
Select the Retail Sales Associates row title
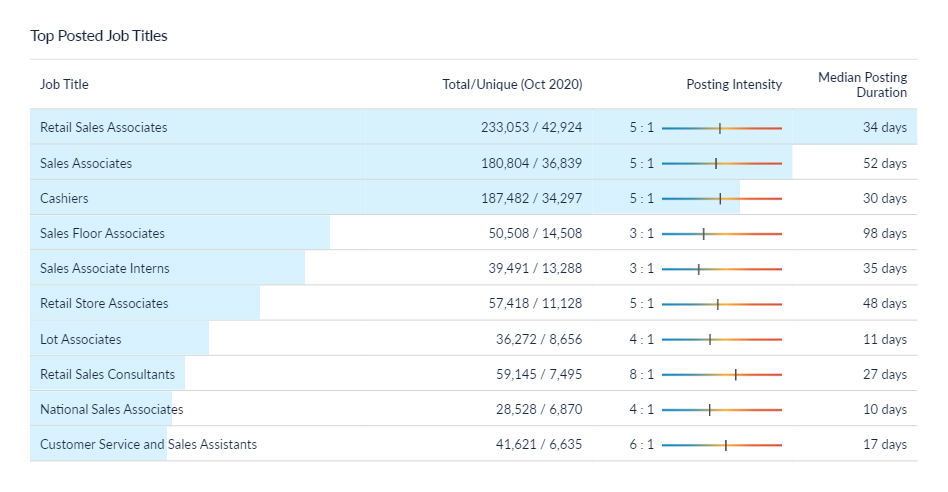pos(103,128)
